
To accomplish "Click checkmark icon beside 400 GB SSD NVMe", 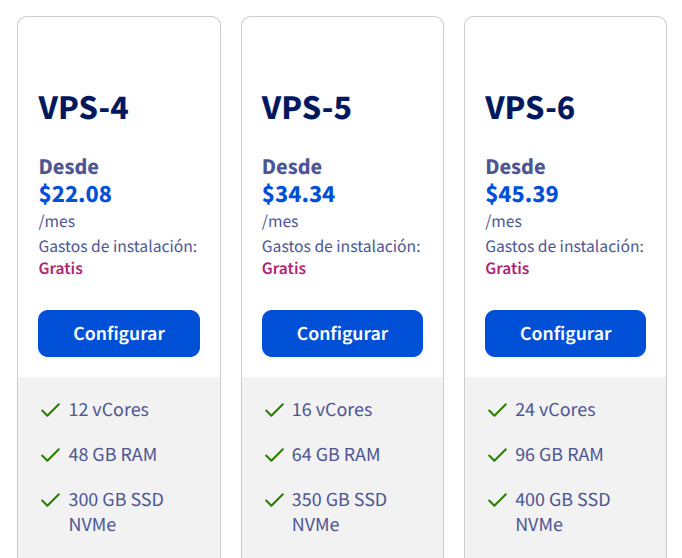I will 497,499.
